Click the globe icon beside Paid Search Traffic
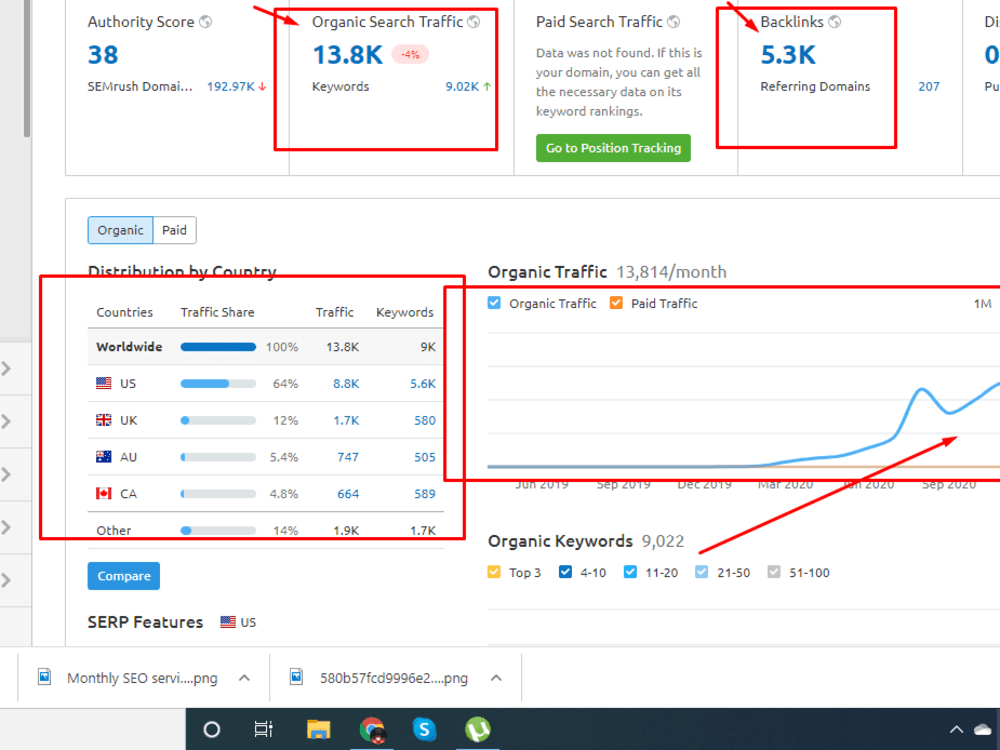 coord(673,22)
